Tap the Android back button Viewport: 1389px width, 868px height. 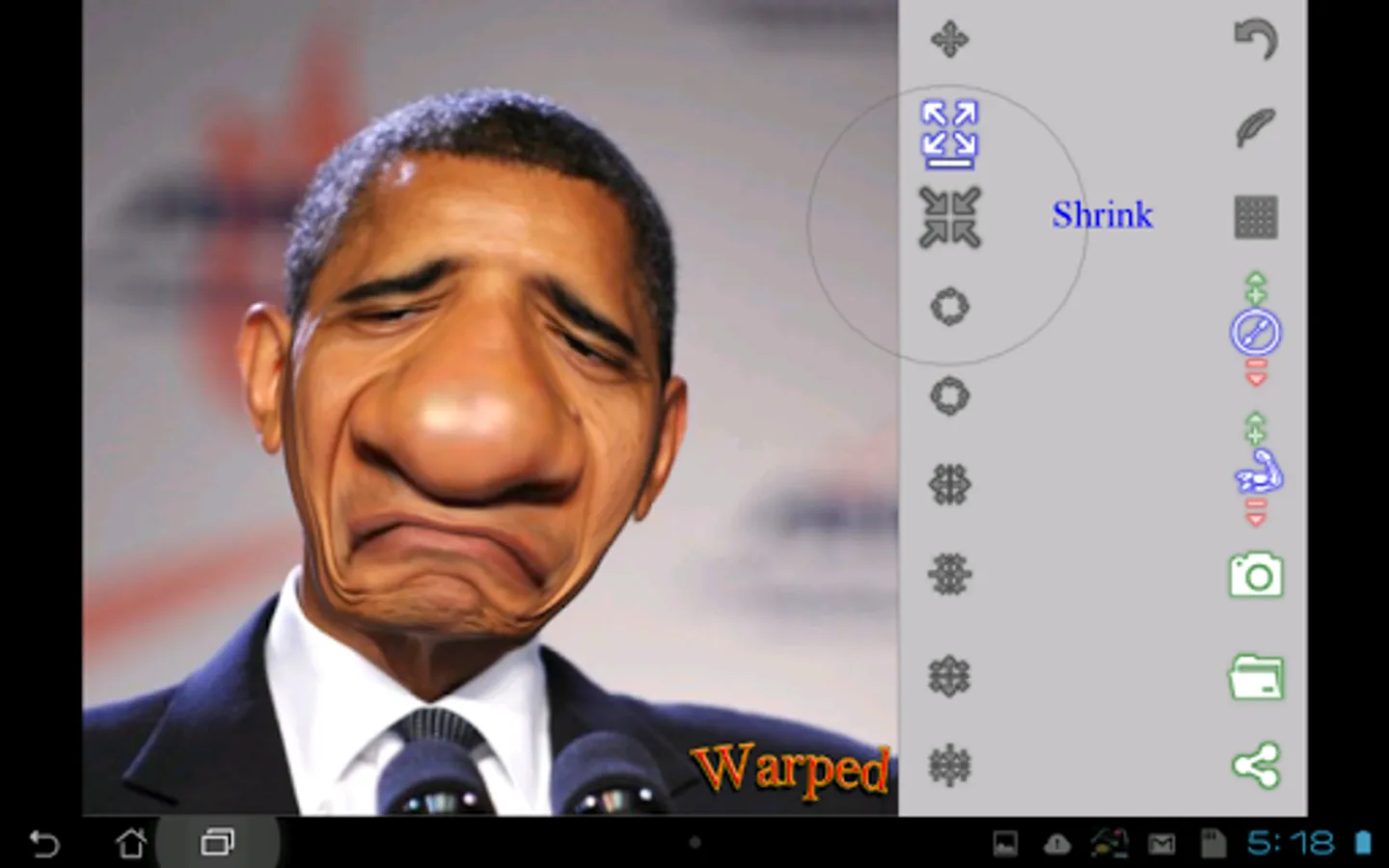[x=44, y=844]
